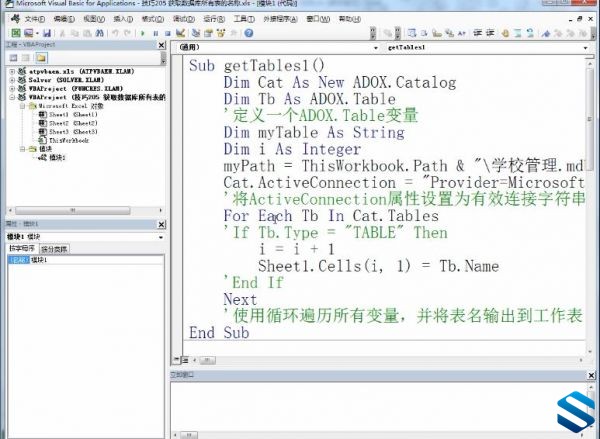Click View Code icon in project panel
The image size is (600, 439).
tap(13, 58)
